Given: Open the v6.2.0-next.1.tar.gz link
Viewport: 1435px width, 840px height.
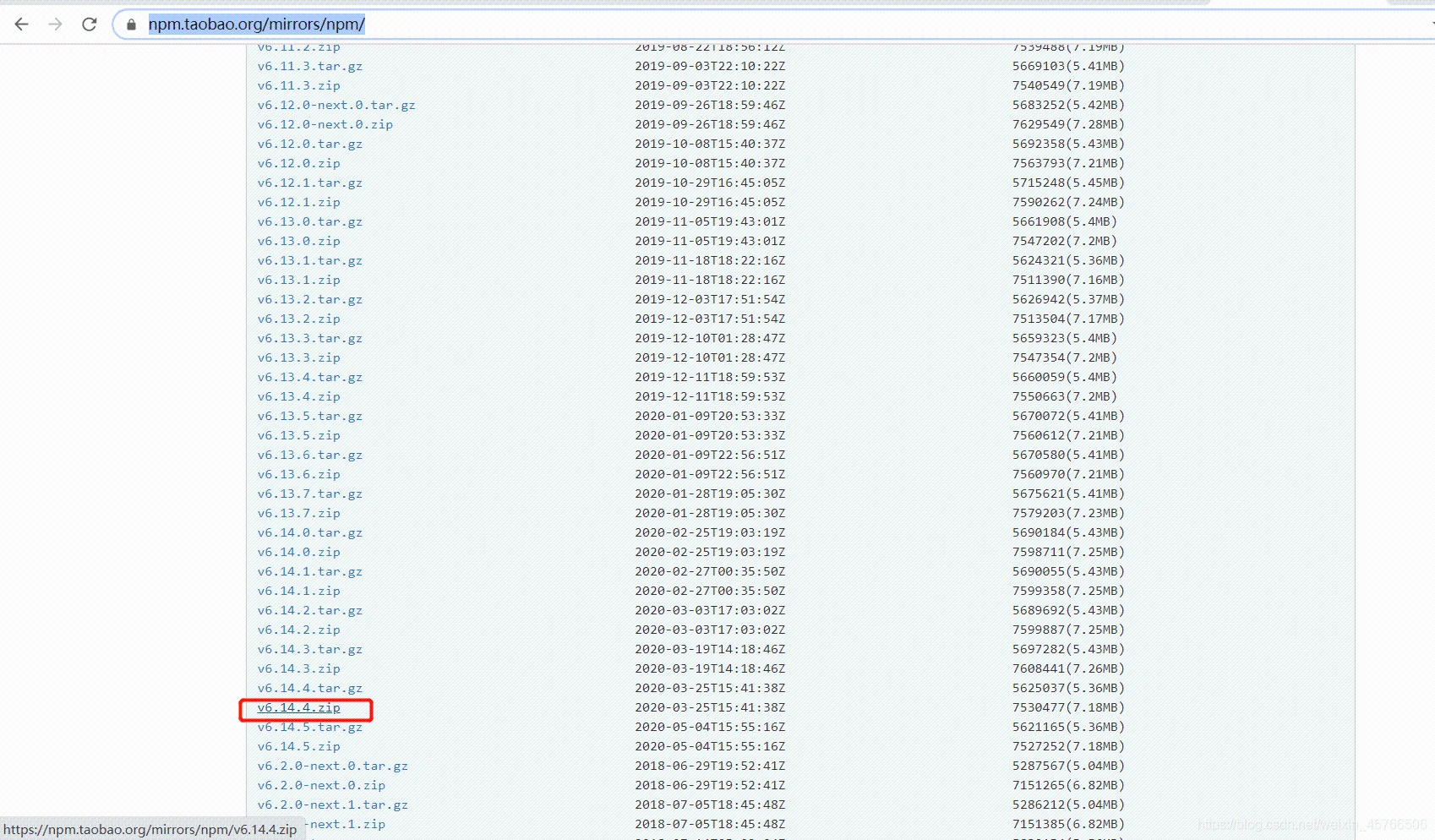Looking at the screenshot, I should [333, 805].
